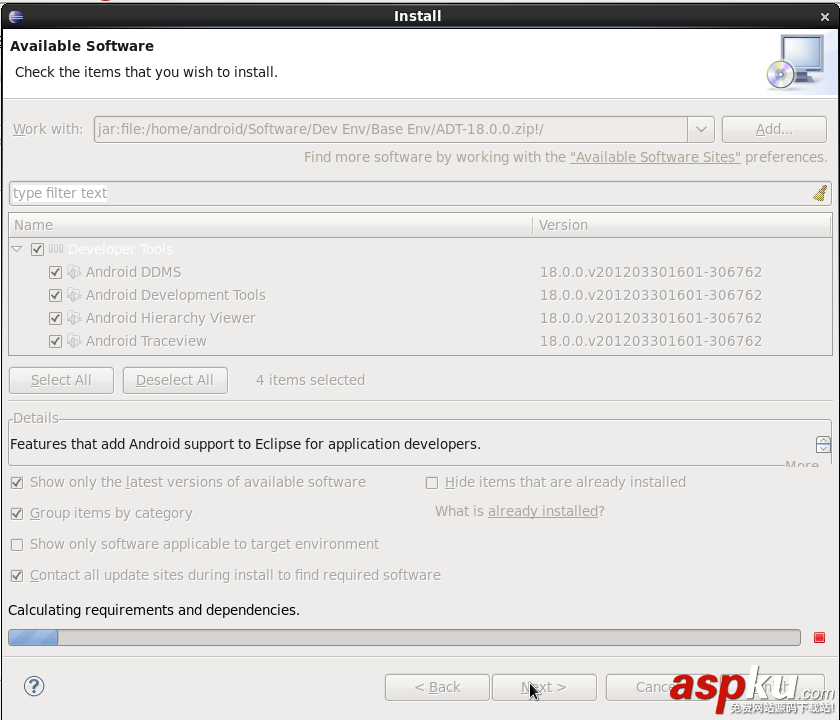Click the Android Hierarchy Viewer feature icon

coord(74,318)
